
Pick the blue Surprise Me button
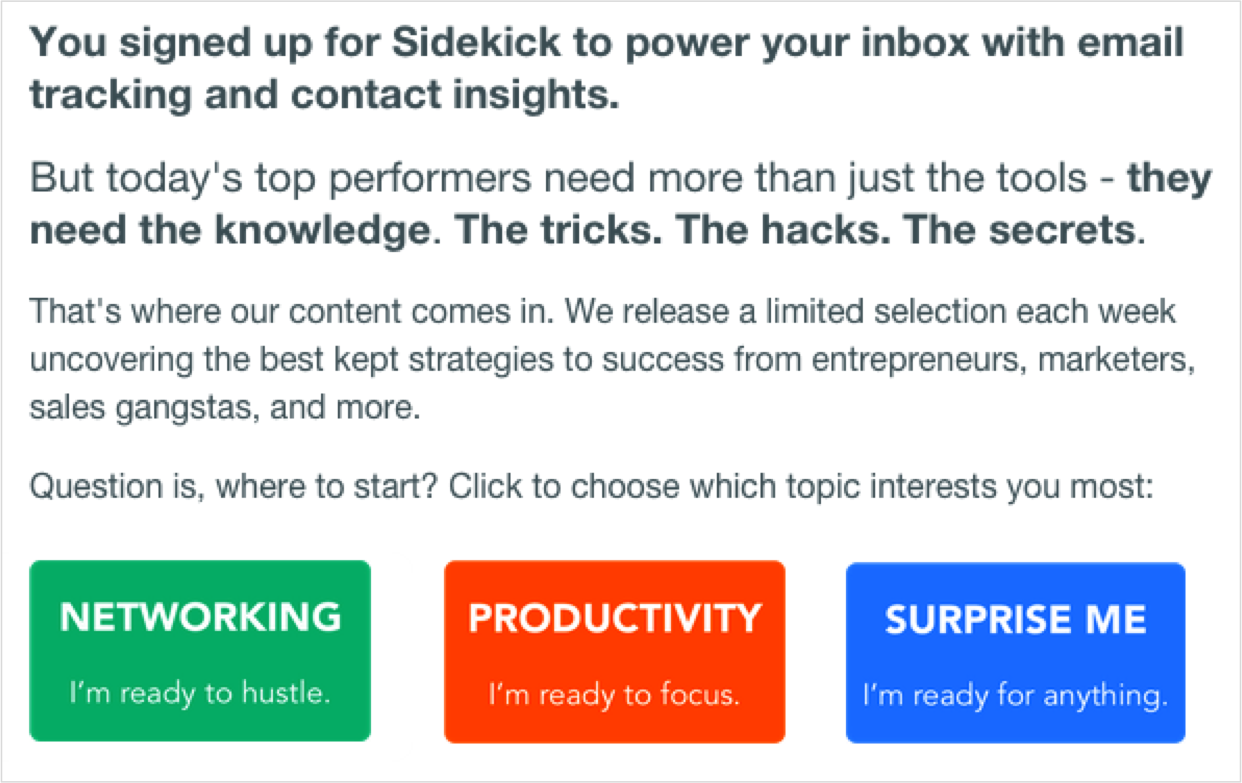(x=1016, y=653)
